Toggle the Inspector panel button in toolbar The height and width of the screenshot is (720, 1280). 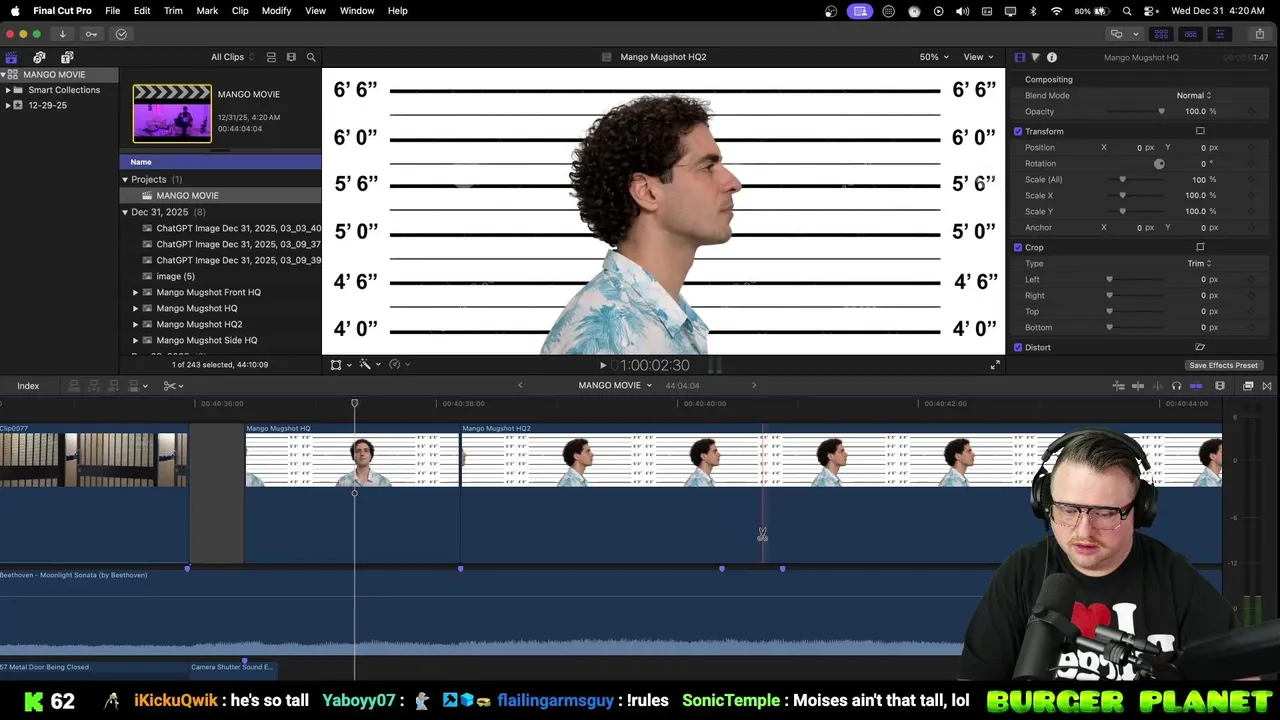[1220, 34]
